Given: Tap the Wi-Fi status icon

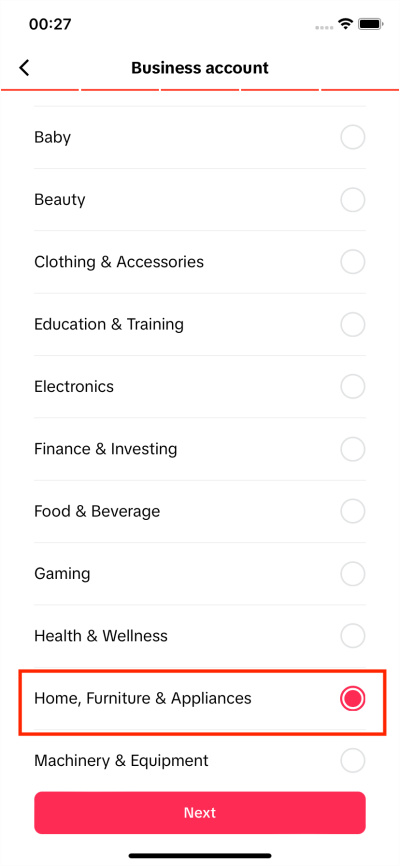Looking at the screenshot, I should (346, 24).
